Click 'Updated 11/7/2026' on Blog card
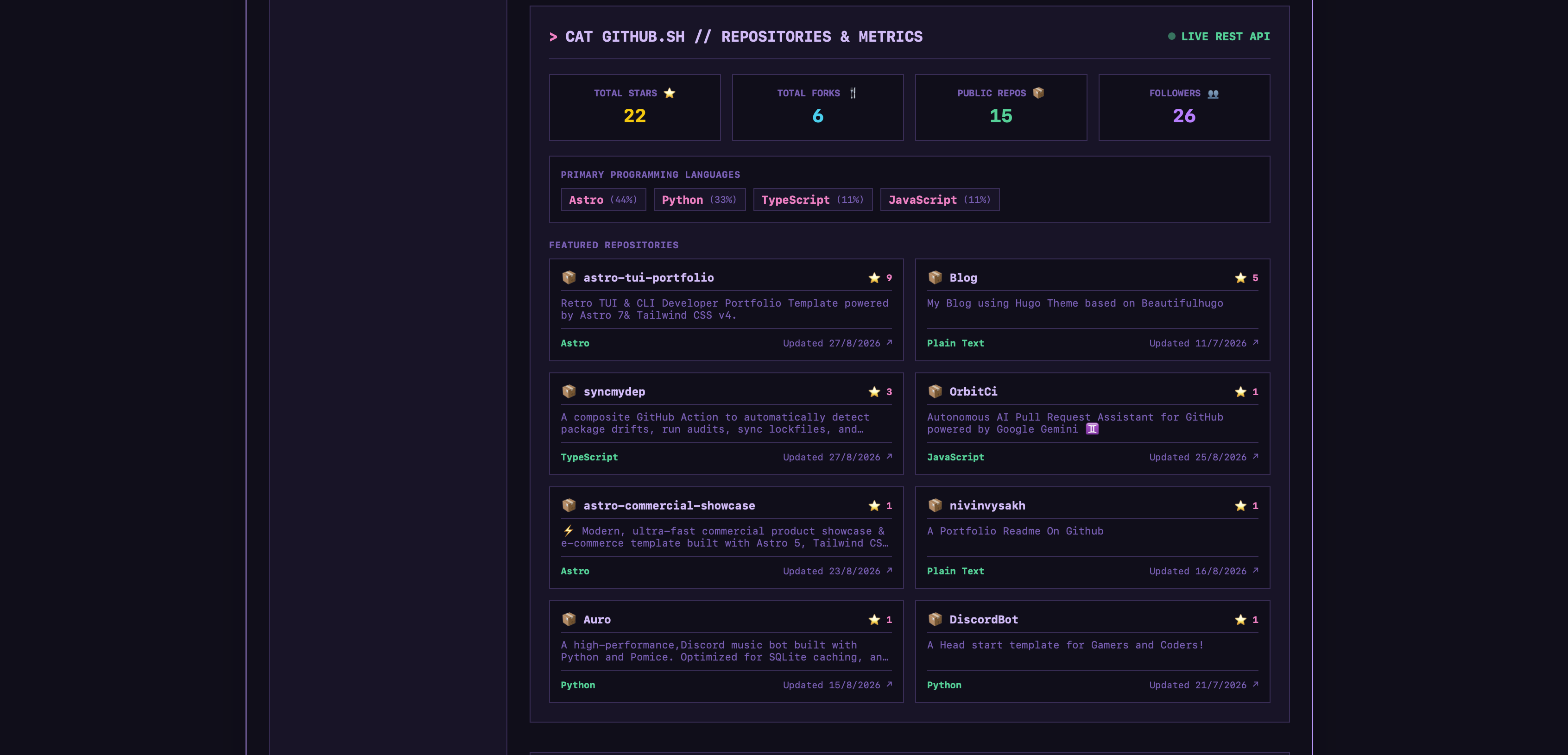Viewport: 1568px width, 755px height. tap(1197, 343)
